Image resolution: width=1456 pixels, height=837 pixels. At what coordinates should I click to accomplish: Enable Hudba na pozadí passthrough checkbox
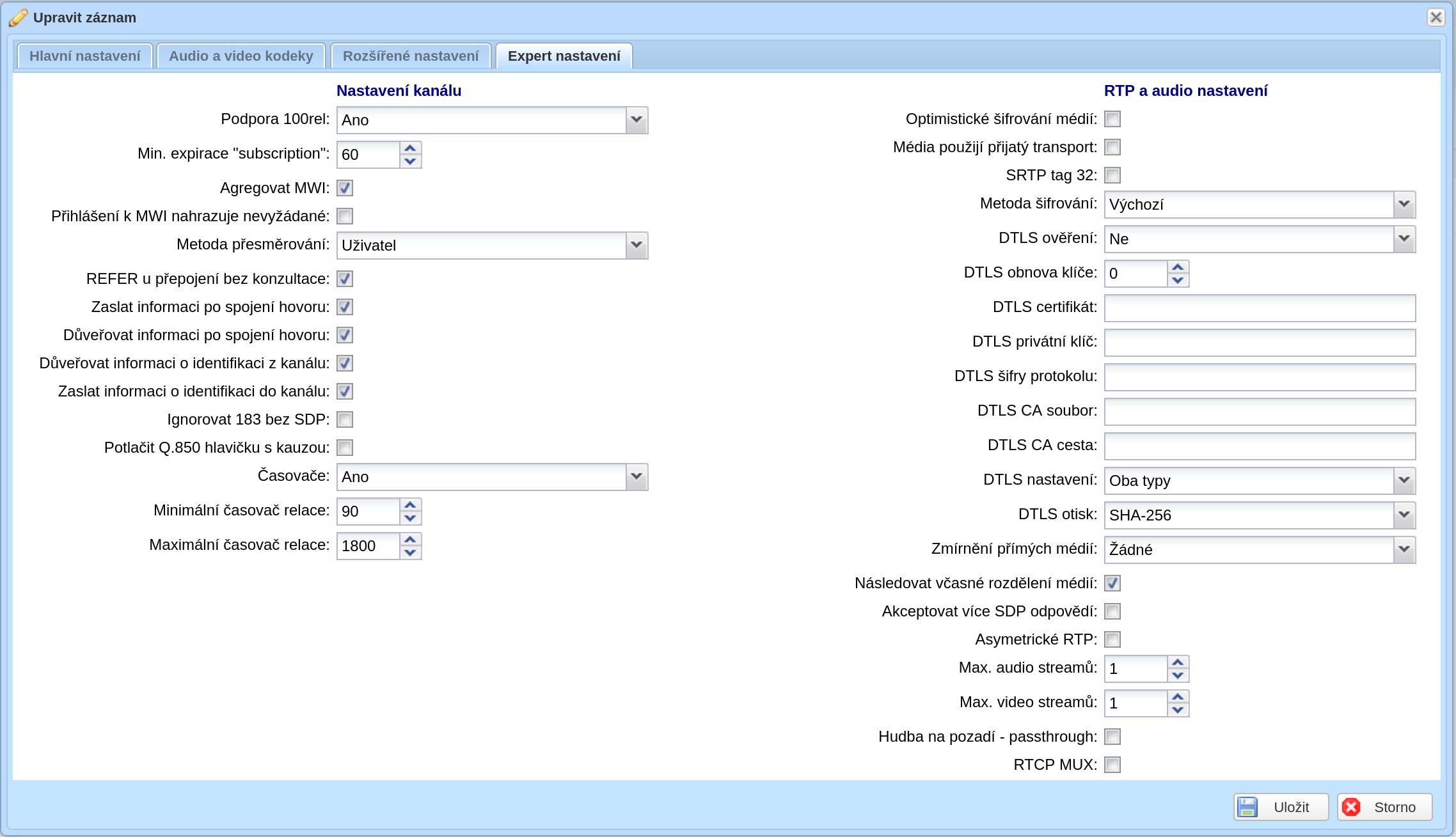tap(1112, 737)
